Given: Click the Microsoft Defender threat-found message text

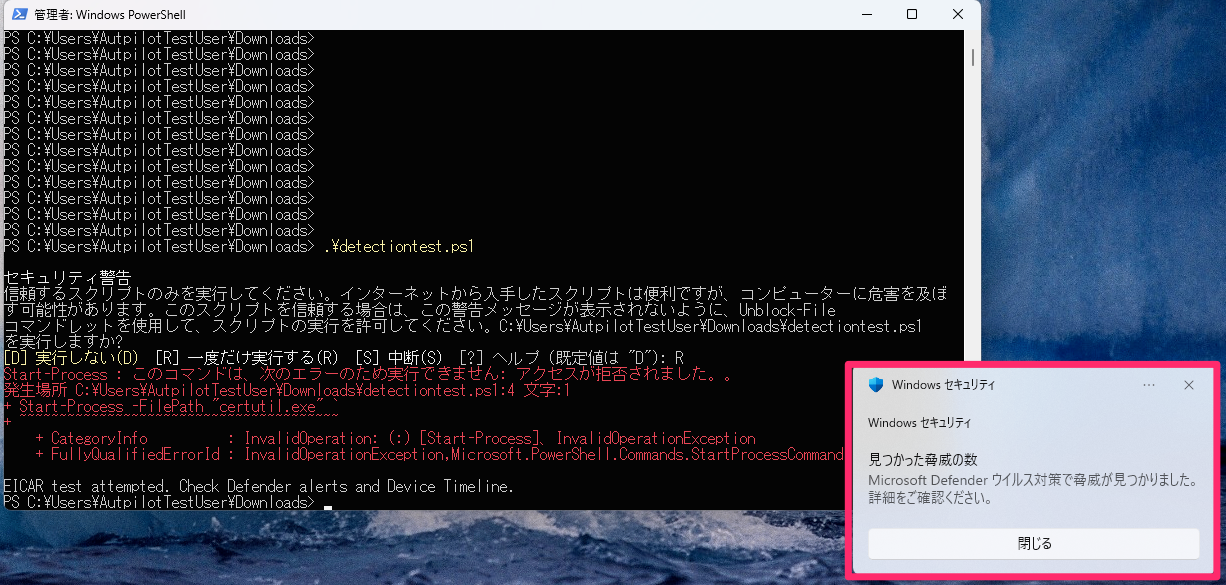Looking at the screenshot, I should pyautogui.click(x=1033, y=489).
